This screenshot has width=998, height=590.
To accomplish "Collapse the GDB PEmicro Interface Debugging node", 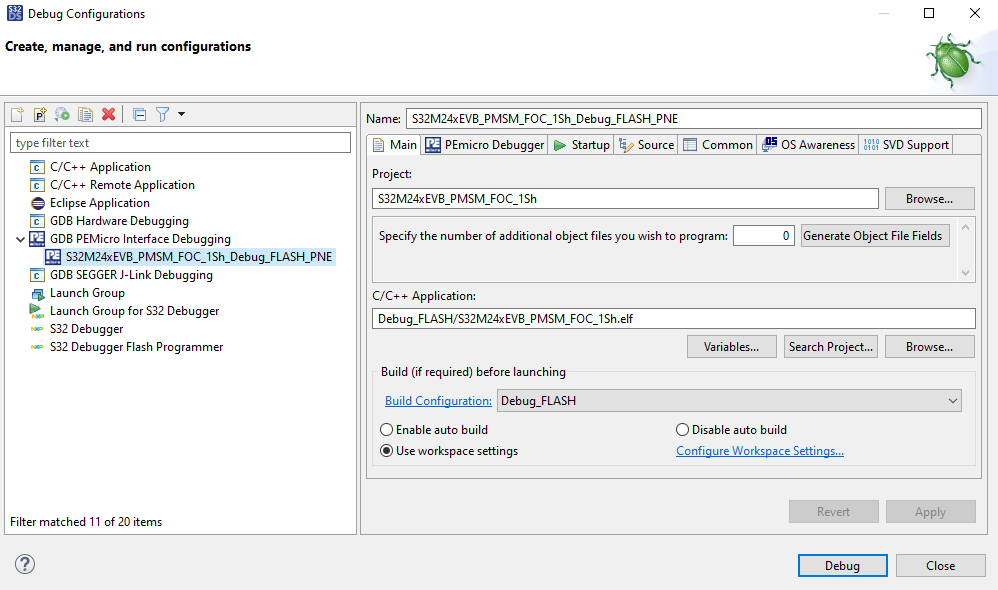I will coord(20,238).
